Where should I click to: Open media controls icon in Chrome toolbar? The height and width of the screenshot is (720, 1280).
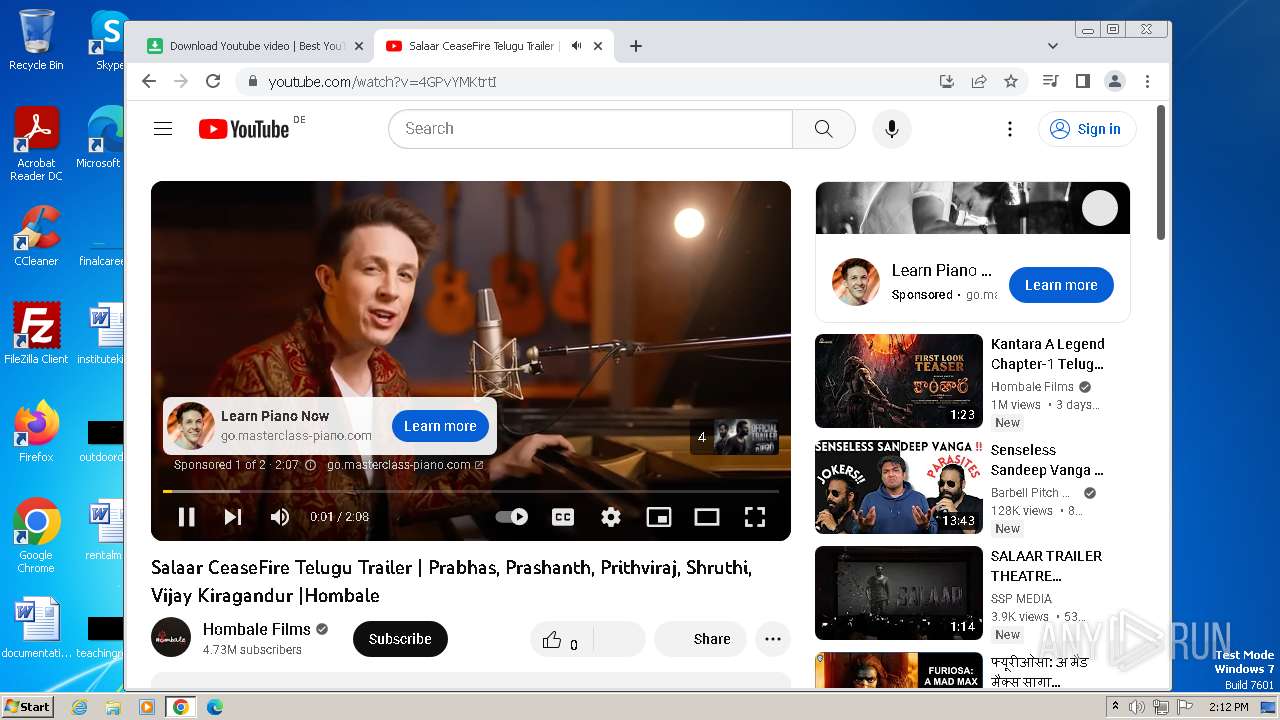1050,82
